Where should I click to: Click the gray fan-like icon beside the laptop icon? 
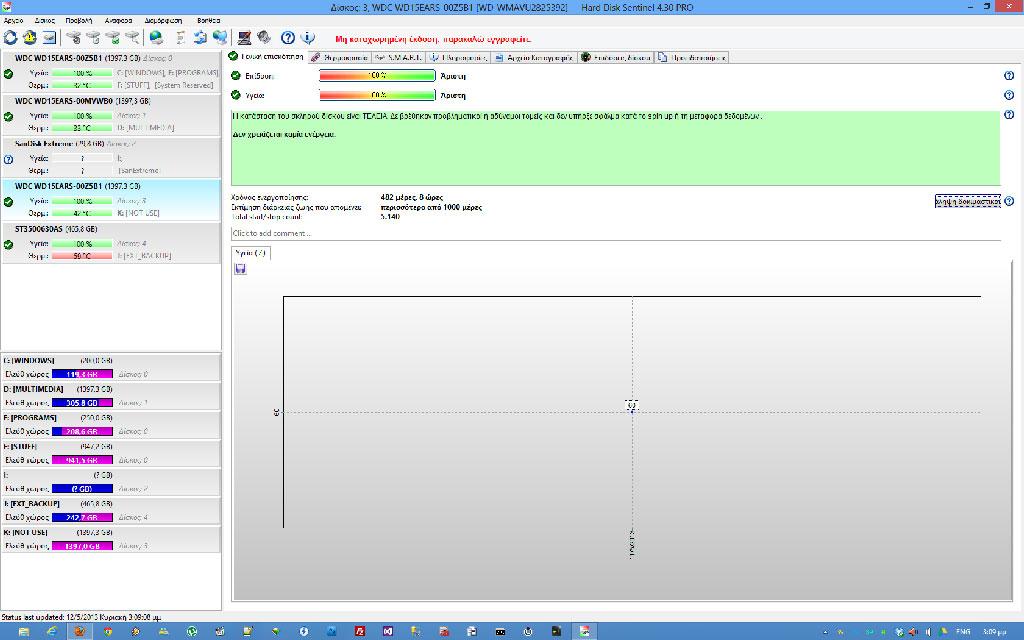pyautogui.click(x=264, y=38)
